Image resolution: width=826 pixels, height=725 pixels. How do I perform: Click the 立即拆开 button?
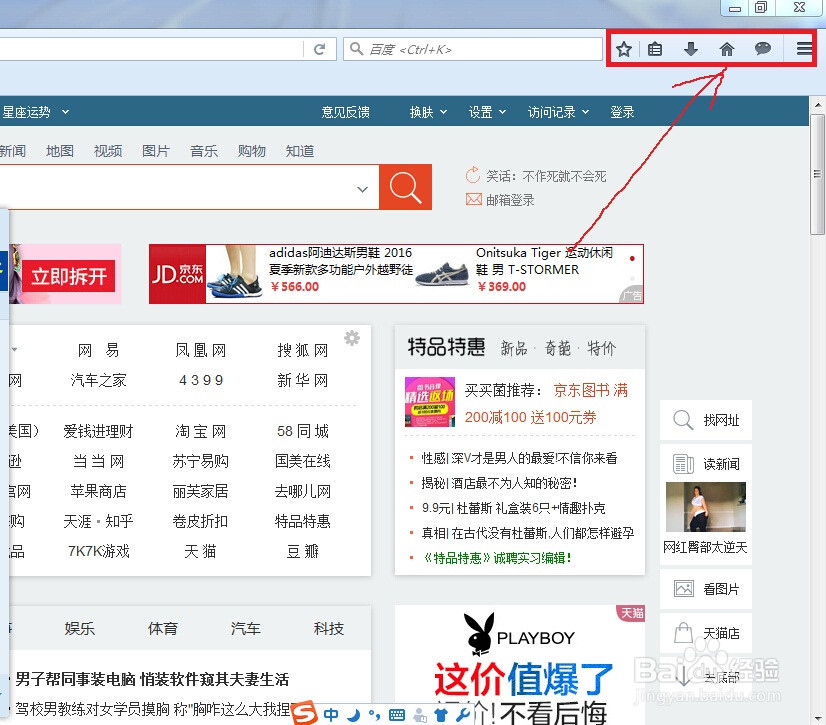tap(68, 276)
